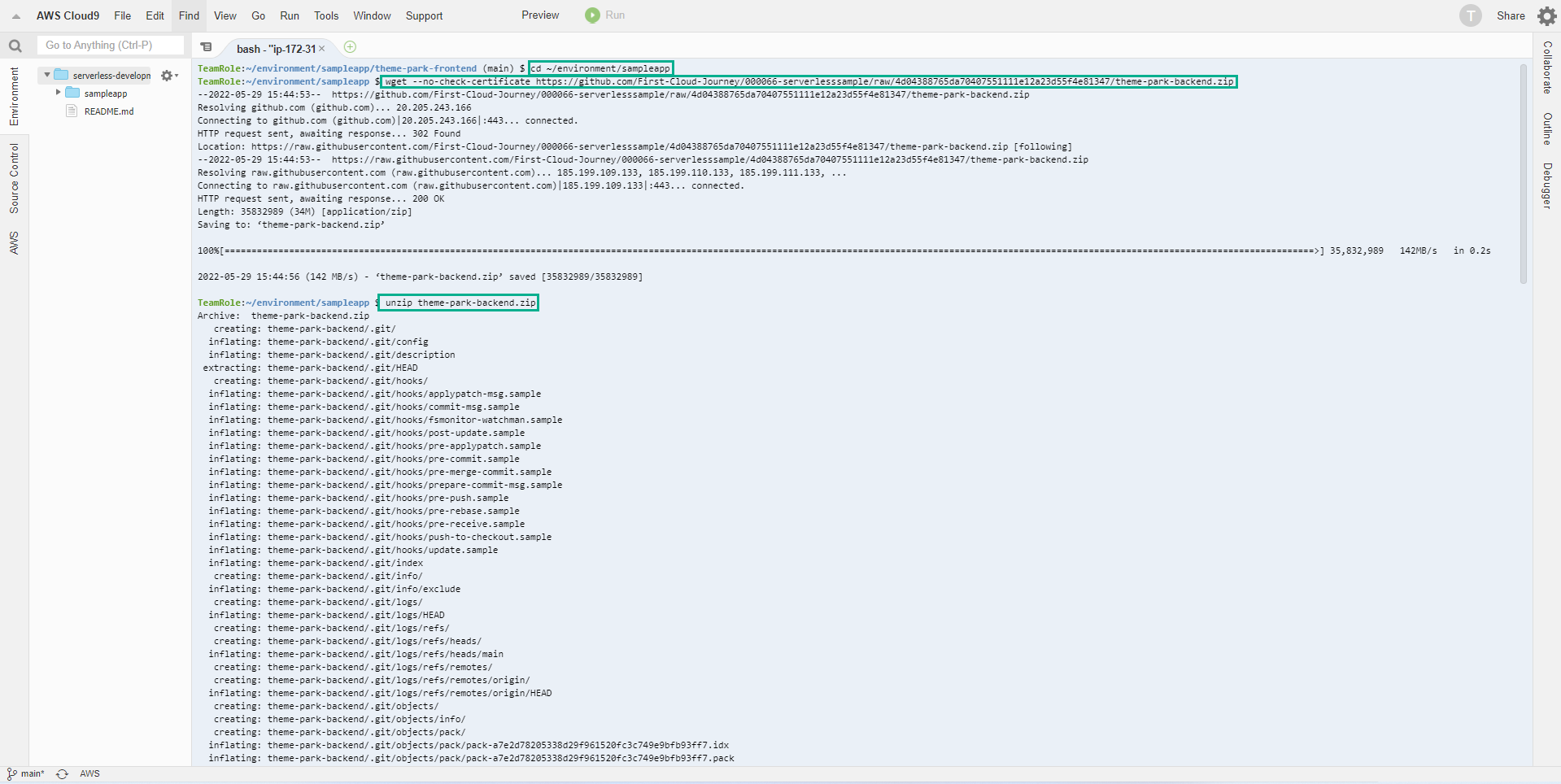Viewport: 1561px width, 784px height.
Task: Open the Edit menu
Action: tap(155, 15)
